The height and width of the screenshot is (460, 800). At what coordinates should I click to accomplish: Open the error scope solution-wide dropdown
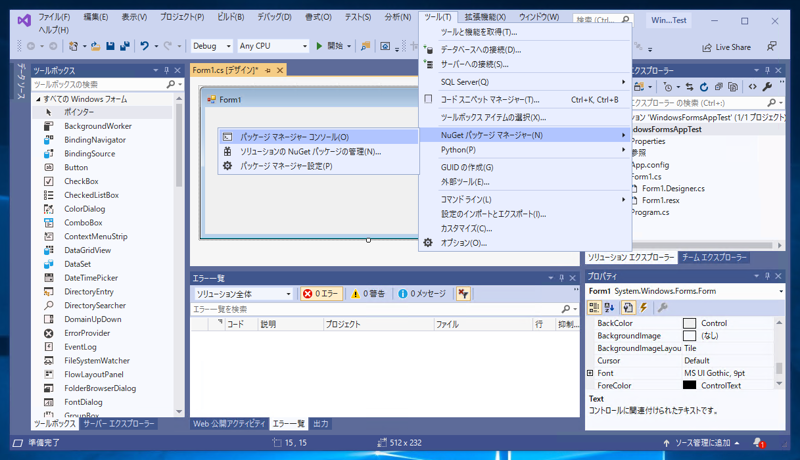point(243,294)
